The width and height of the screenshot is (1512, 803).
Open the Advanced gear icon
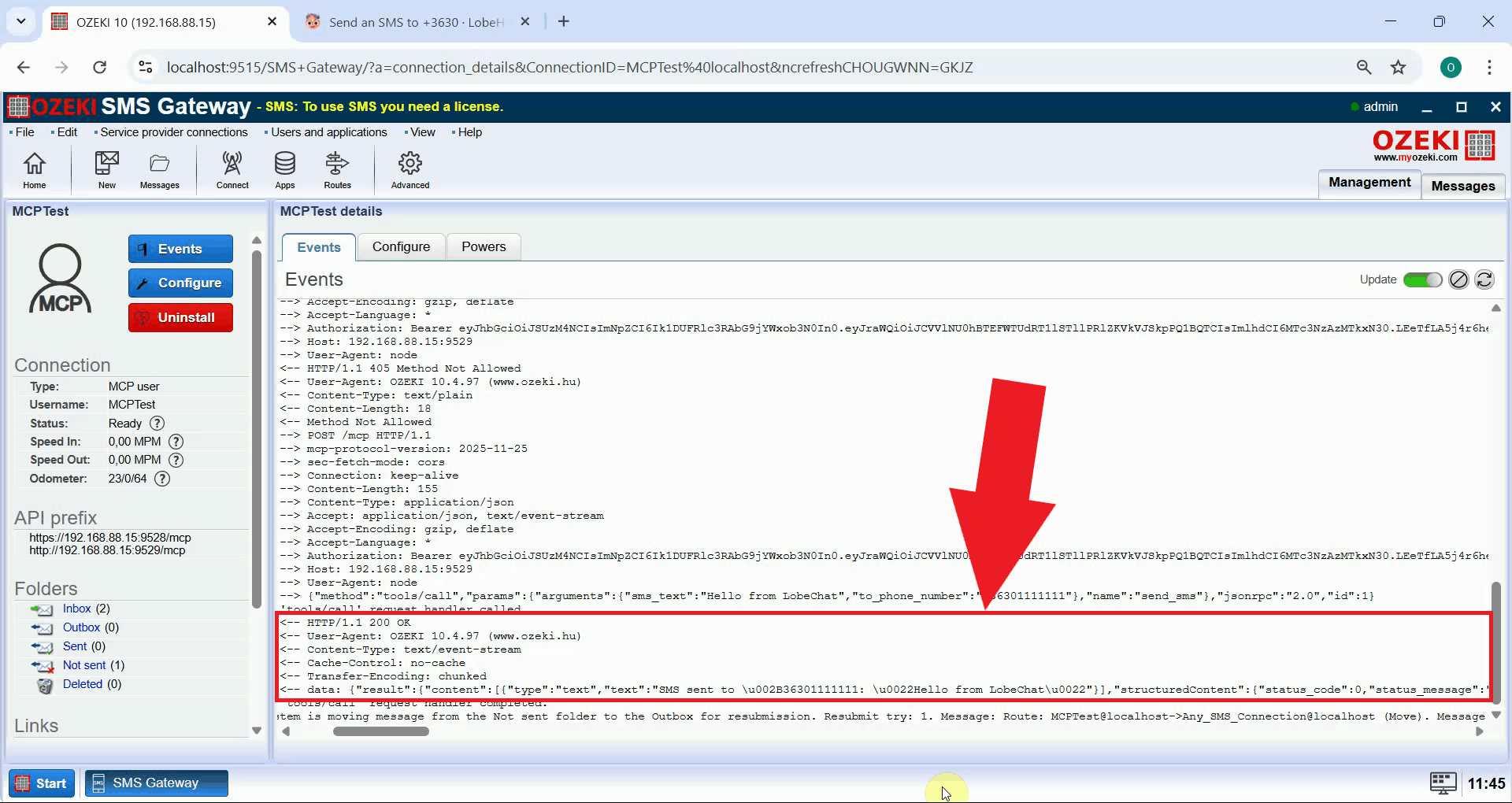tap(410, 170)
